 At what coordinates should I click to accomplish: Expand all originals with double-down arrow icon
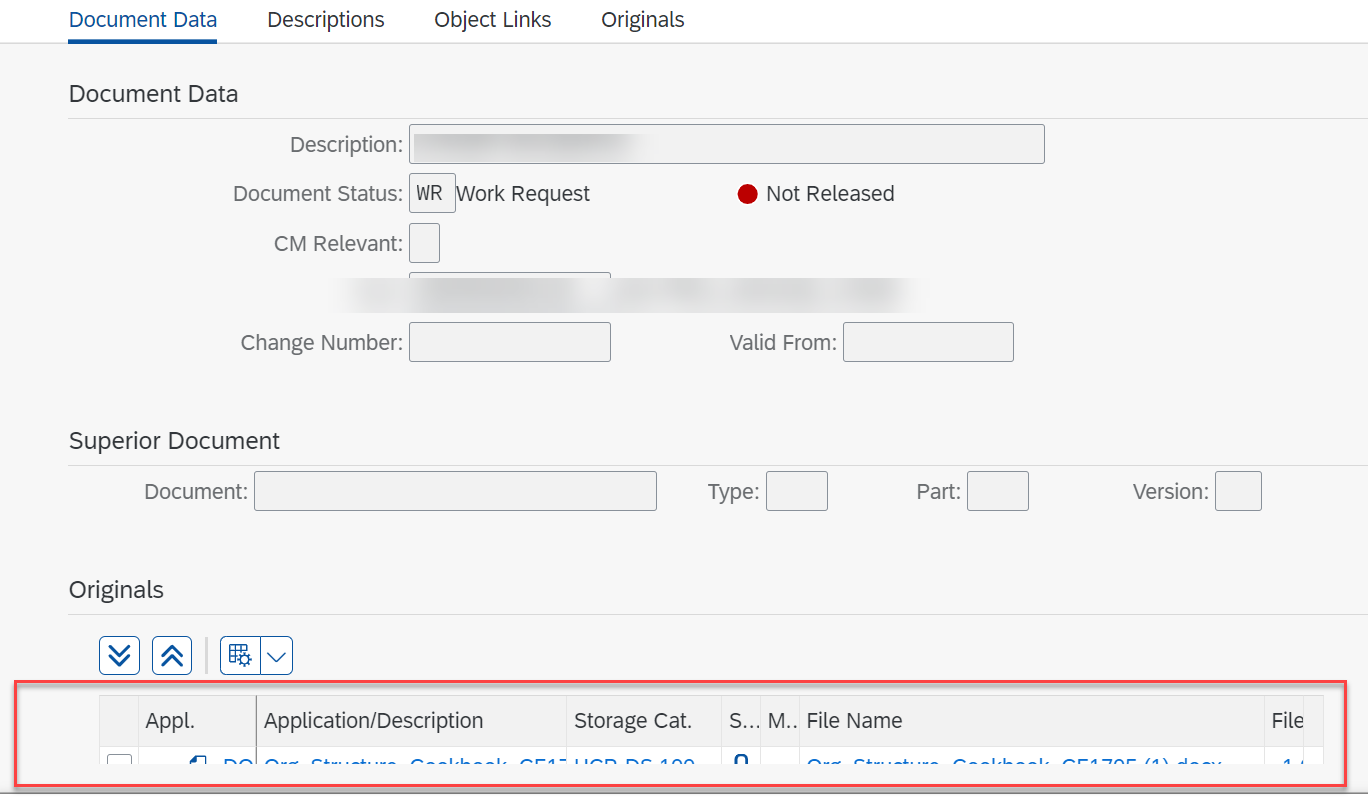point(119,656)
